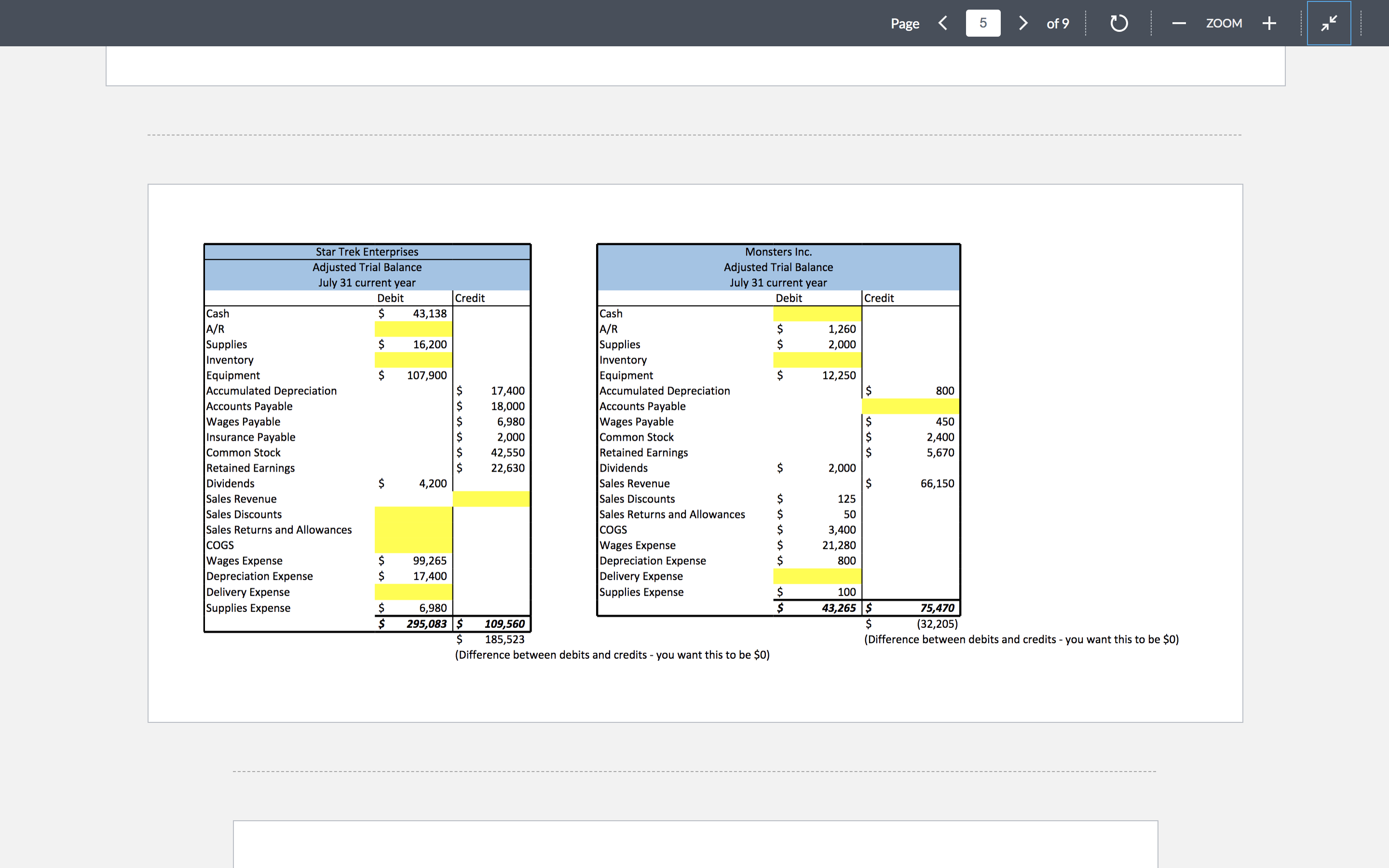1389x868 pixels.
Task: Click the Monsters Inc. Equipment value 12,250
Action: [x=839, y=376]
